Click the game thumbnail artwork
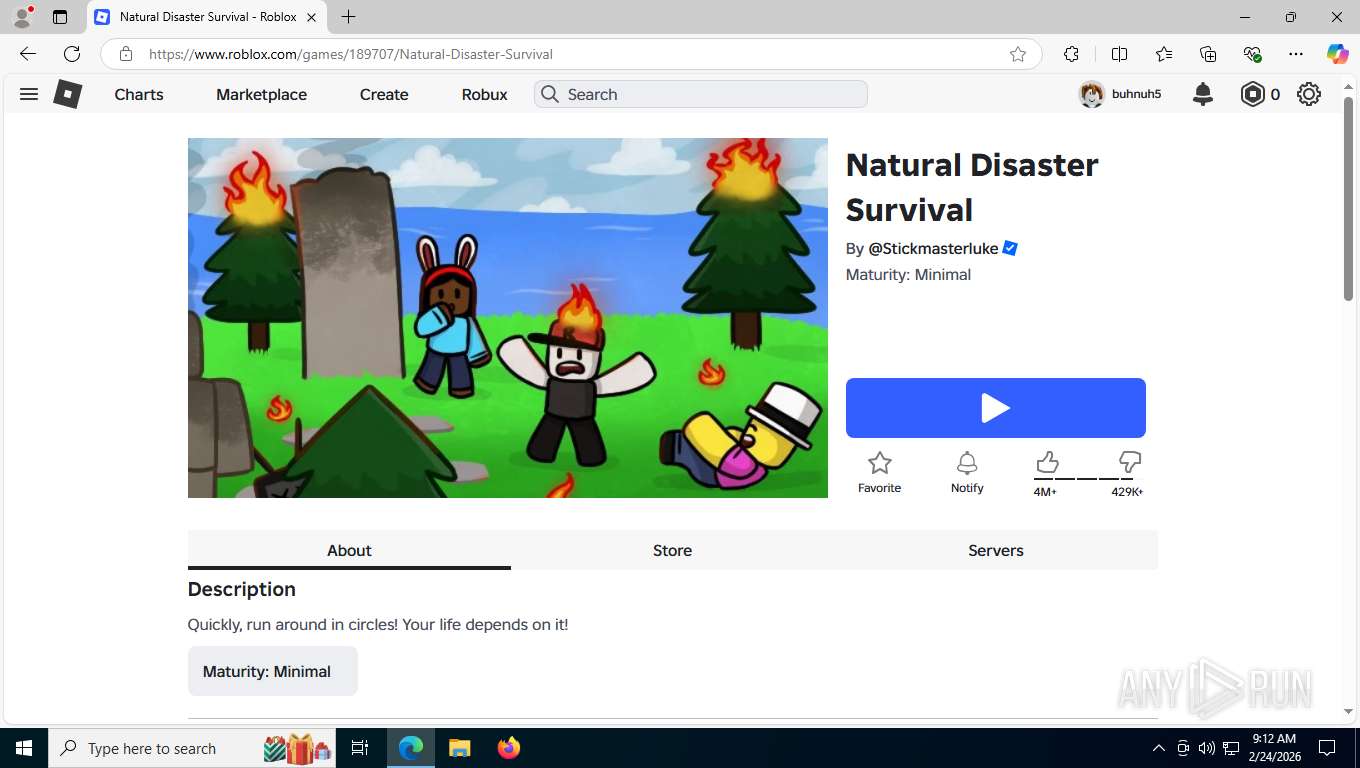This screenshot has width=1360, height=768. [508, 318]
